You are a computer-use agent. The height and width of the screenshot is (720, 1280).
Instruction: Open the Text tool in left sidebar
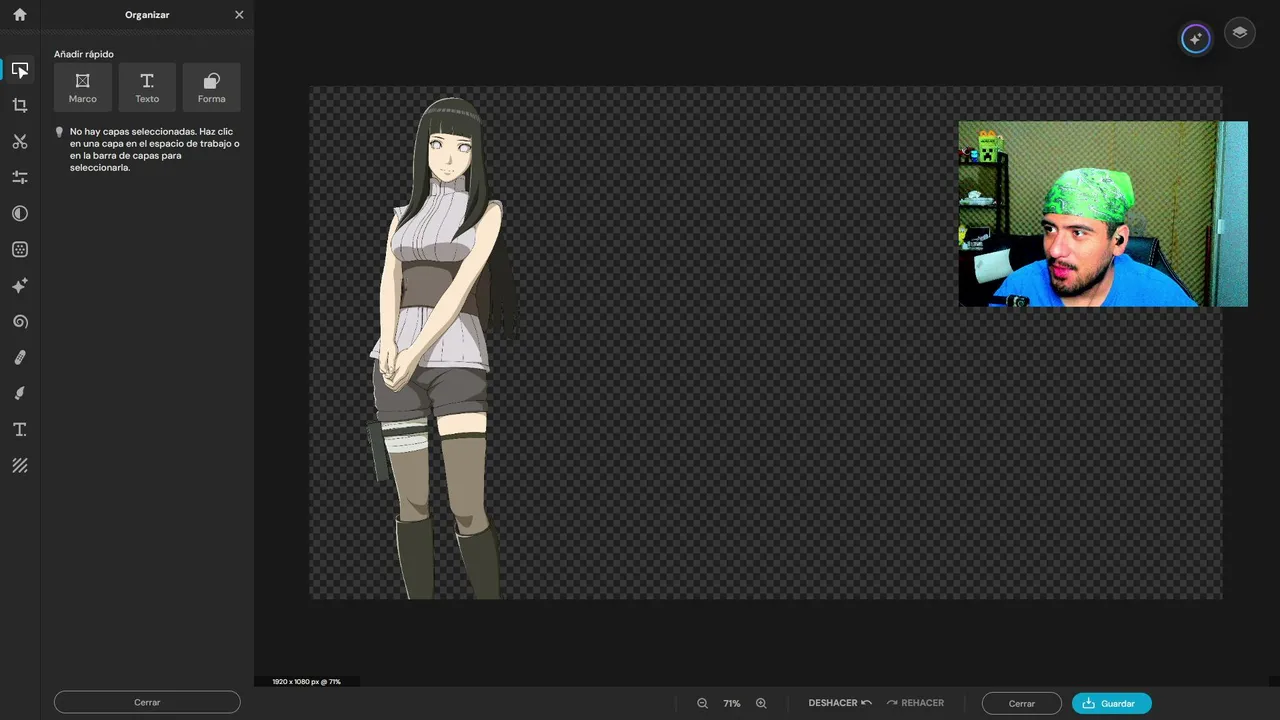(x=20, y=429)
